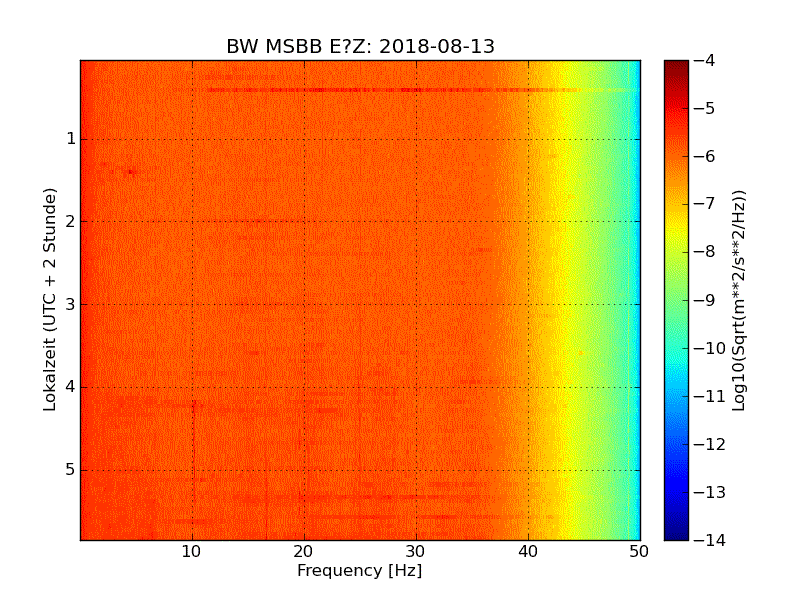This screenshot has height=600, width=800.
Task: Click the colorbar label 'Log10(Sqrt(m**2/s**2/Hz))'
Action: click(x=739, y=300)
